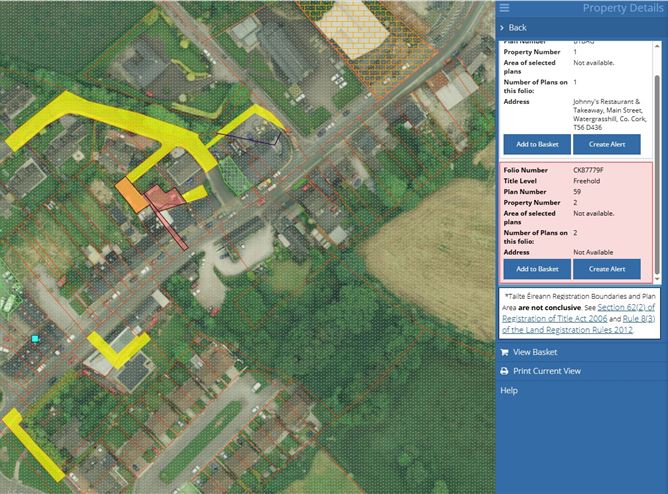Add Johnny's Restaurant property to basket

[536, 144]
